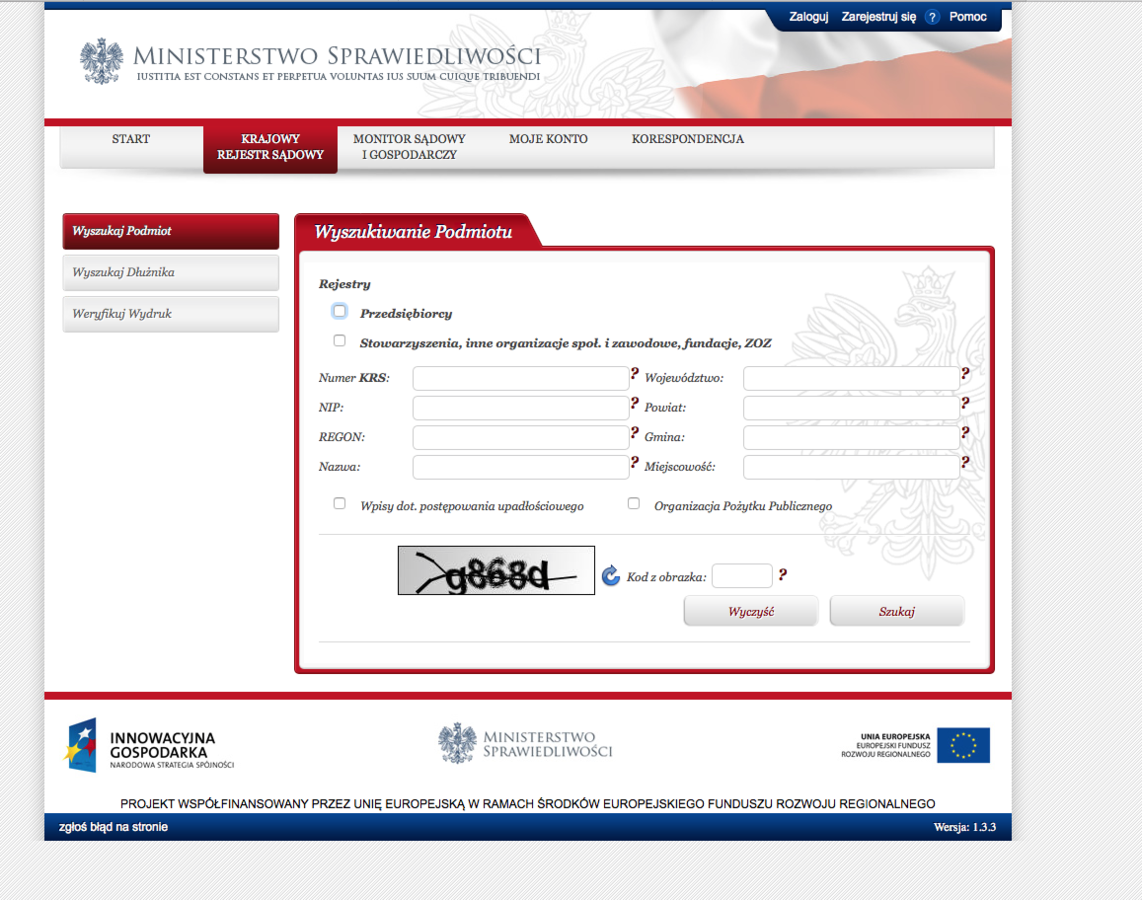Click the Zaloguj link
Viewport: 1142px width, 900px height.
[x=808, y=17]
